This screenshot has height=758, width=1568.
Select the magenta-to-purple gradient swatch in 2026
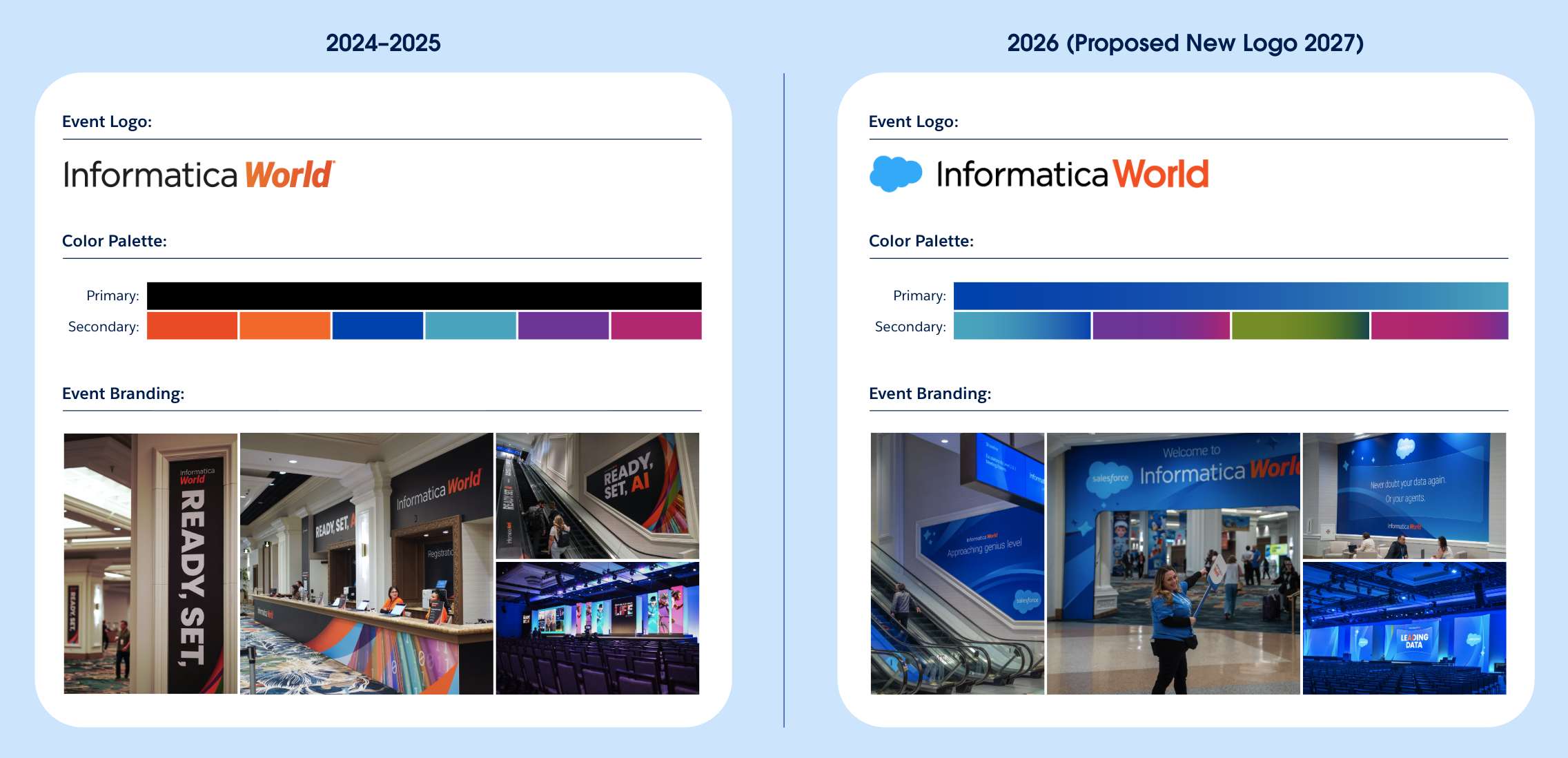1440,326
